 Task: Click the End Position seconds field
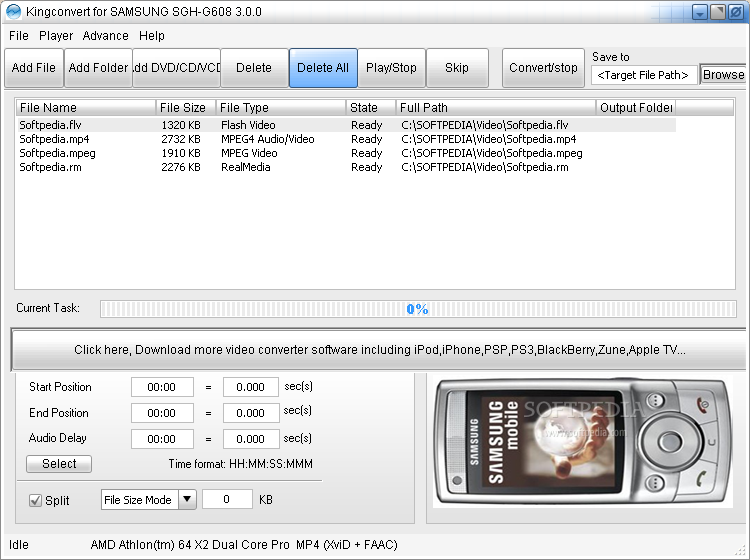point(251,413)
